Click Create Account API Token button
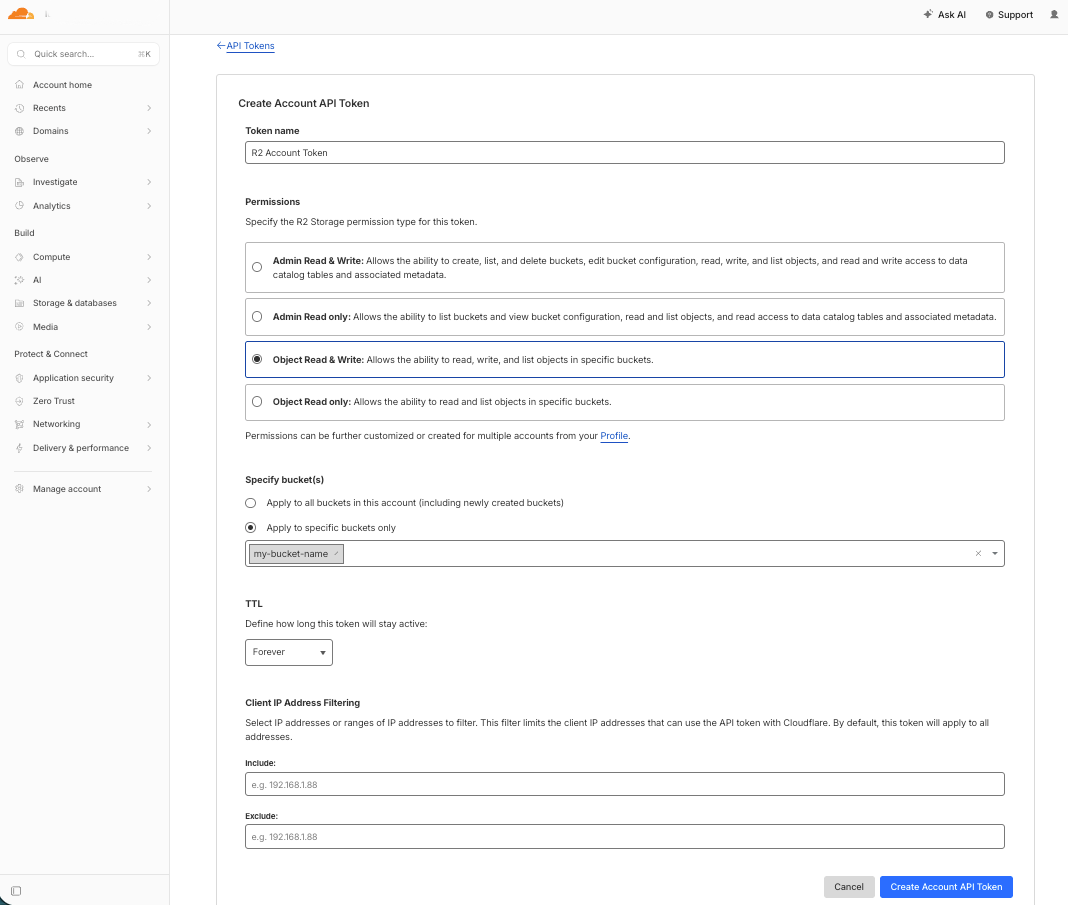This screenshot has height=905, width=1068. click(946, 887)
